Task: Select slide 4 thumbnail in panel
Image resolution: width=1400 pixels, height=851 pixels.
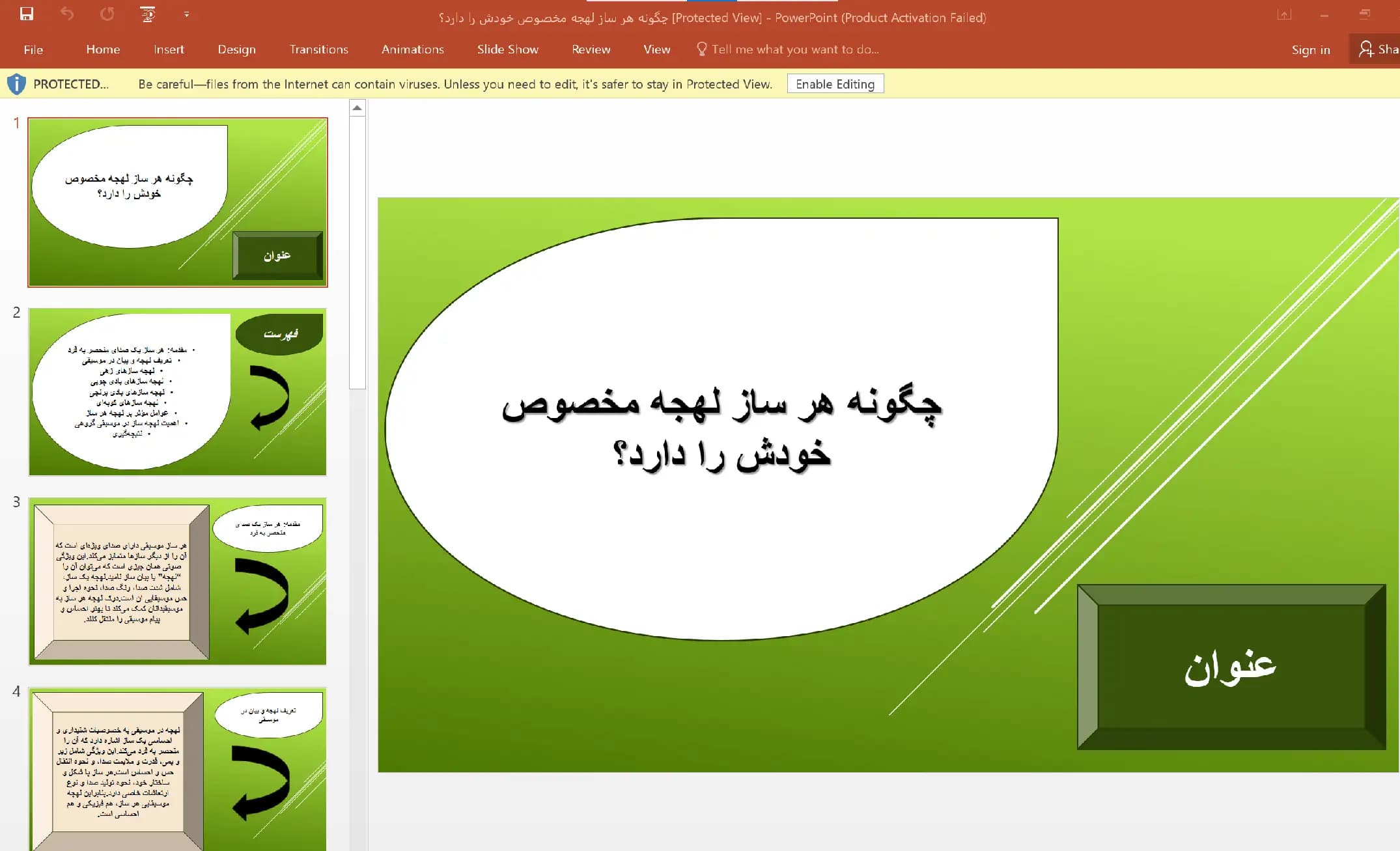Action: coord(178,769)
